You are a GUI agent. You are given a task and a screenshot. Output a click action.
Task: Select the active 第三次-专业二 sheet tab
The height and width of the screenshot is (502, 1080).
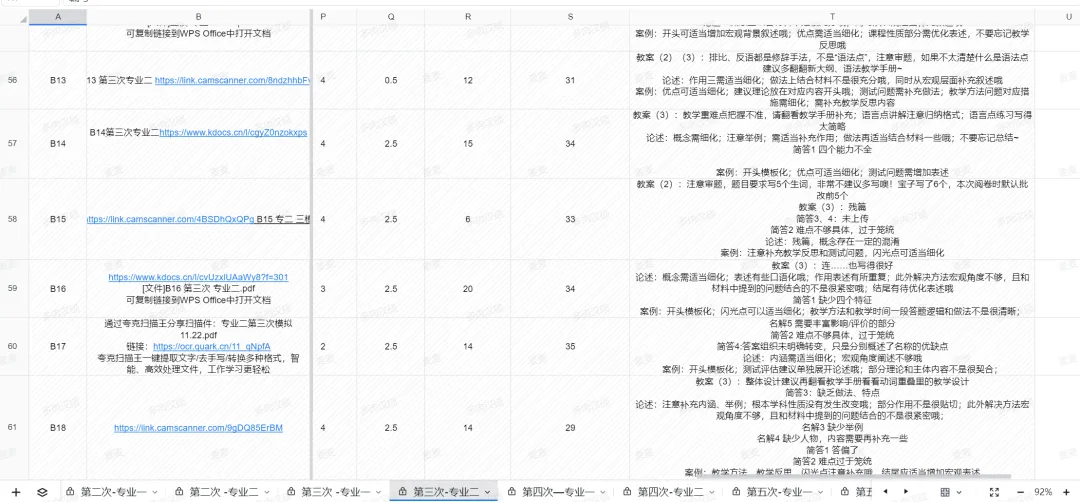(446, 492)
